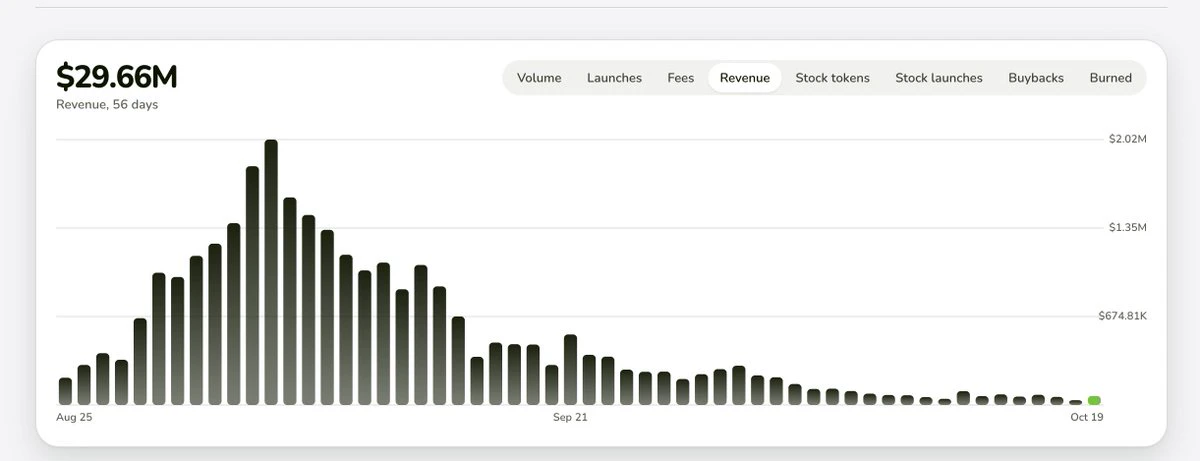
Task: Open the Stock launches tab
Action: [x=939, y=78]
